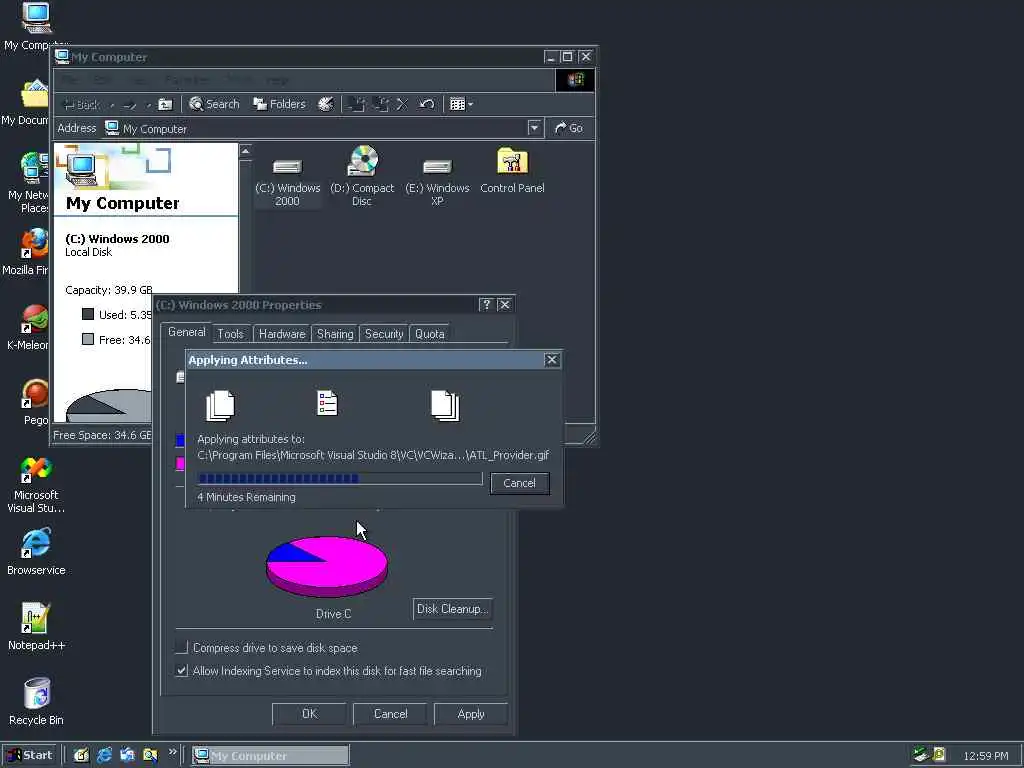Maximize the My Computer window
This screenshot has width=1024, height=768.
click(x=568, y=57)
